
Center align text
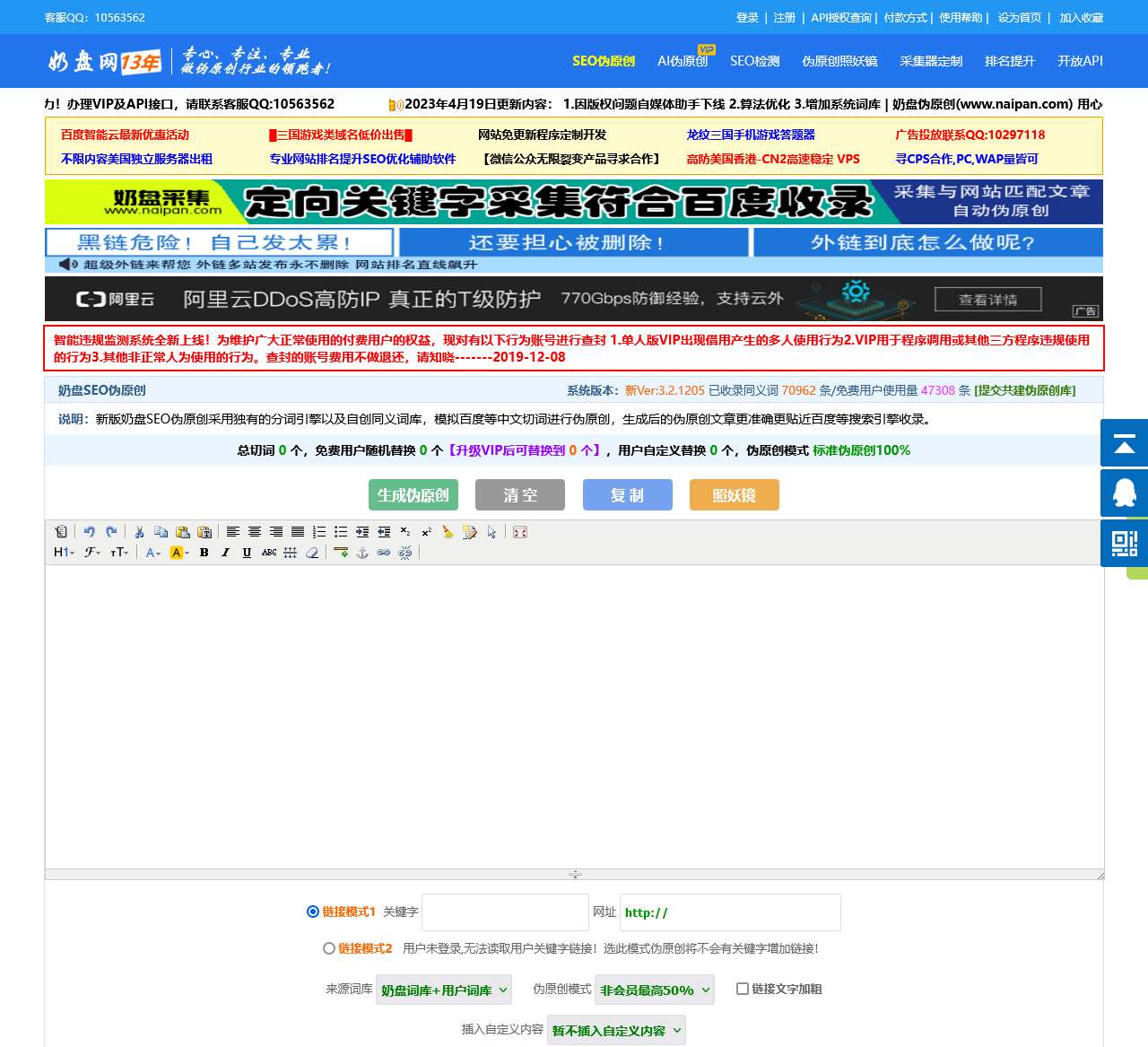coord(255,532)
